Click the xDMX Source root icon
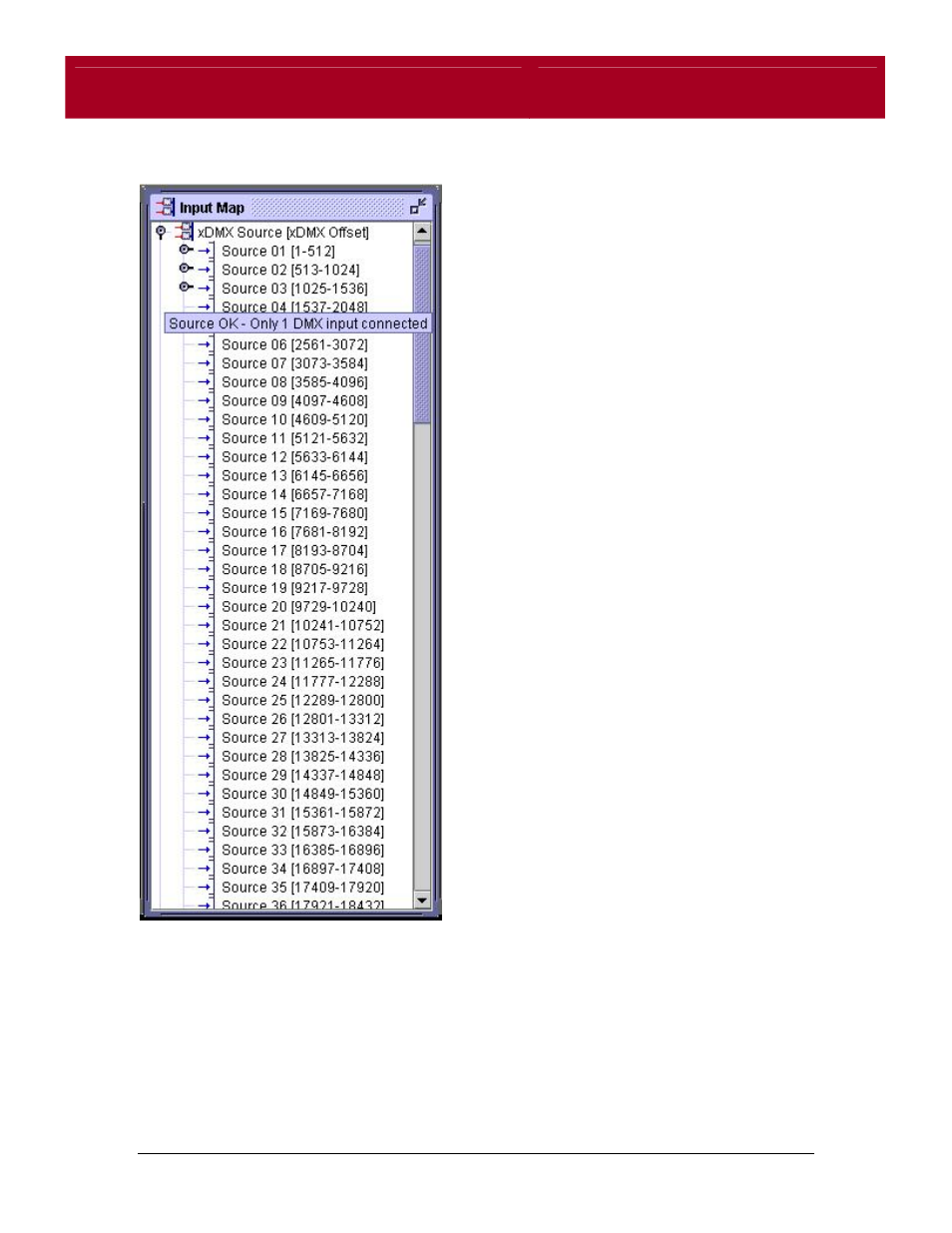The image size is (952, 1233). pyautogui.click(x=184, y=232)
